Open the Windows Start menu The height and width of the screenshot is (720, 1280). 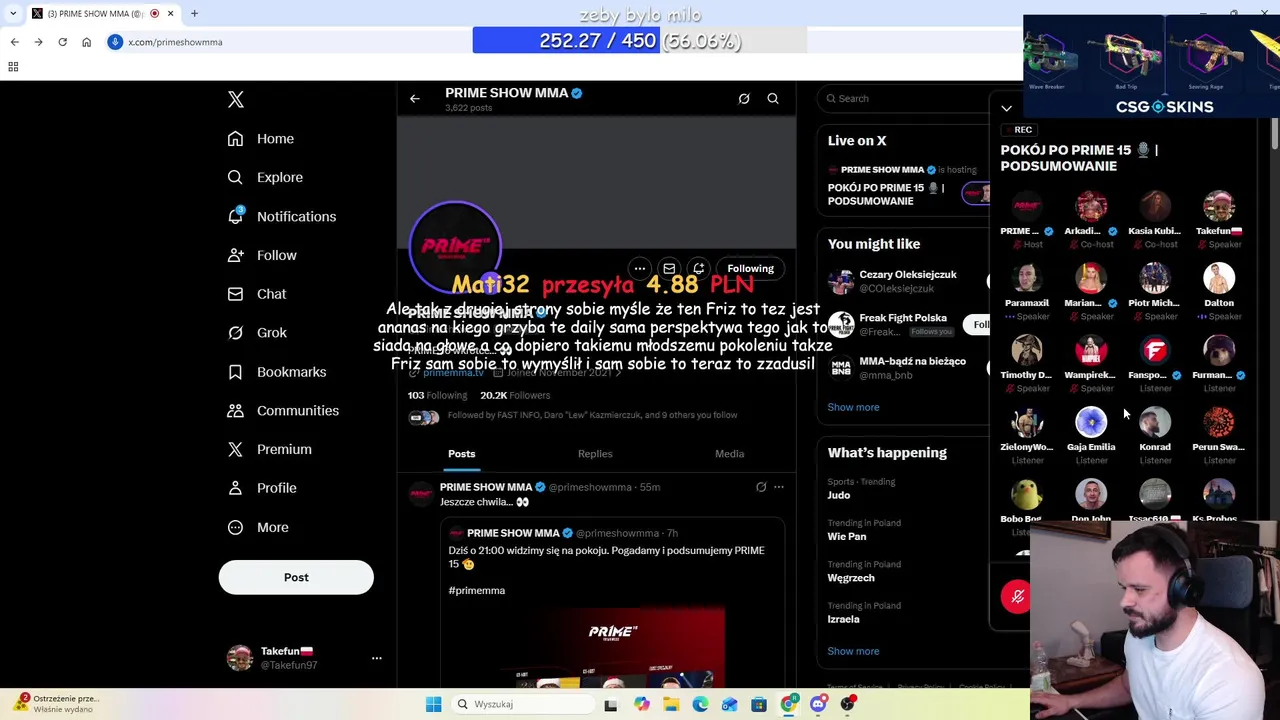coord(433,705)
